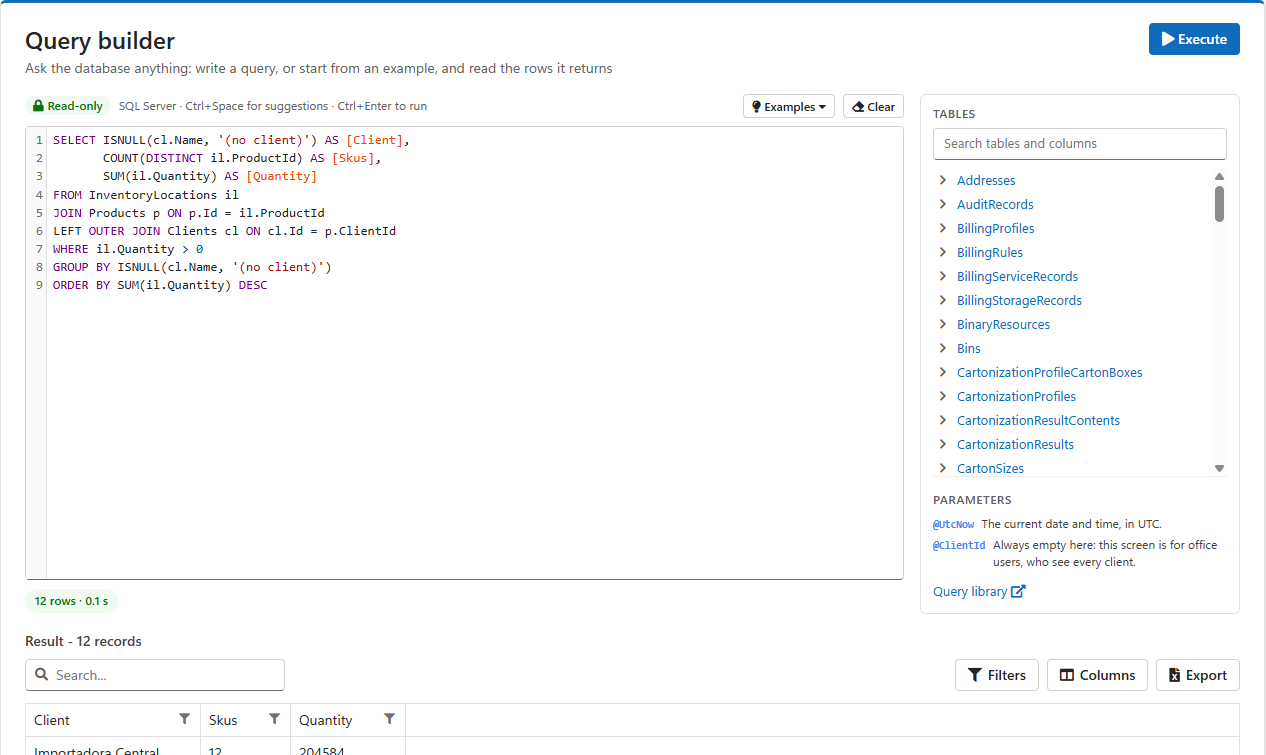Open filter for the Quantity column
Image resolution: width=1266 pixels, height=755 pixels.
click(x=389, y=719)
